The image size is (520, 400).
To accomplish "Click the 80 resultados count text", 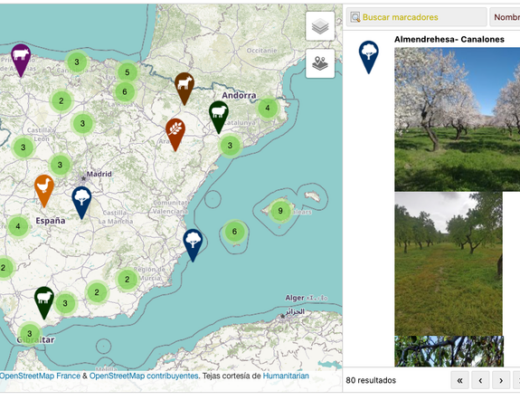I will tap(371, 380).
